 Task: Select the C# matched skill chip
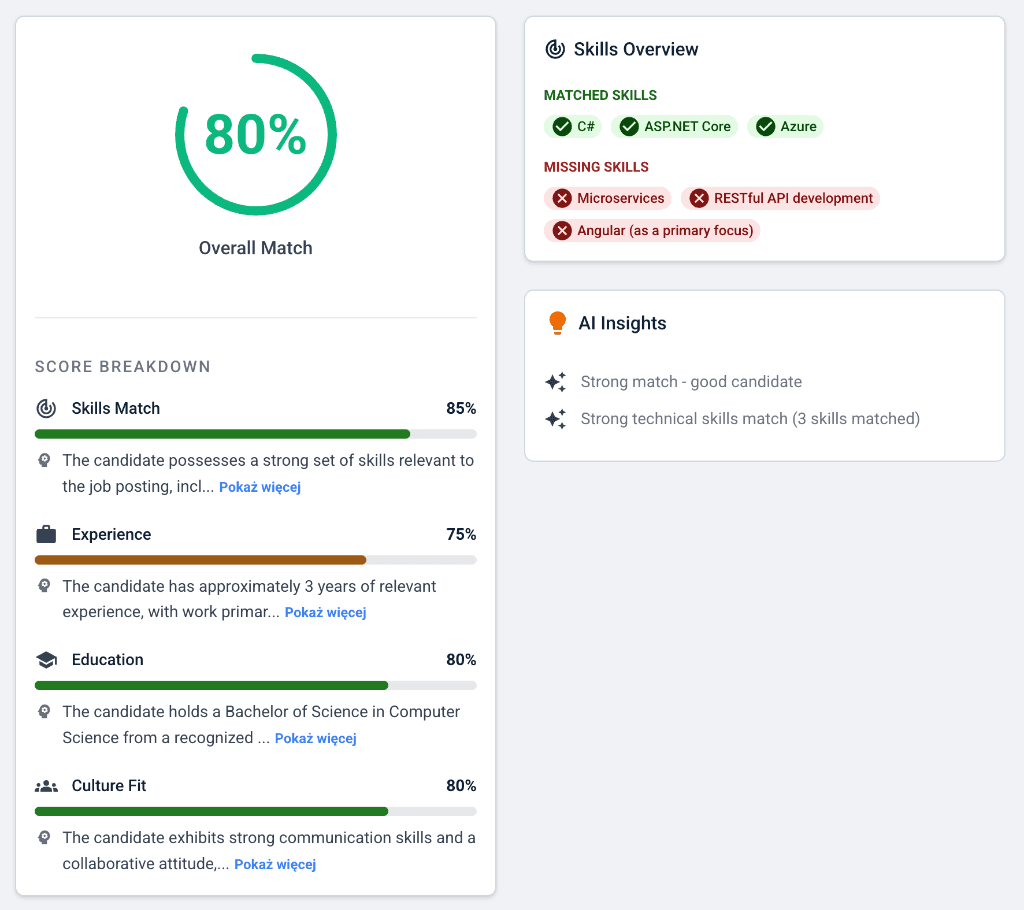(x=573, y=127)
